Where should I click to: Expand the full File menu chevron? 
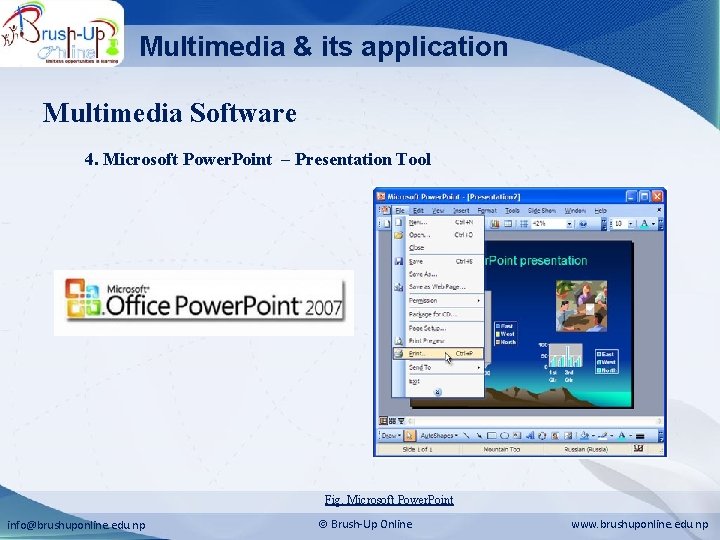[x=438, y=392]
